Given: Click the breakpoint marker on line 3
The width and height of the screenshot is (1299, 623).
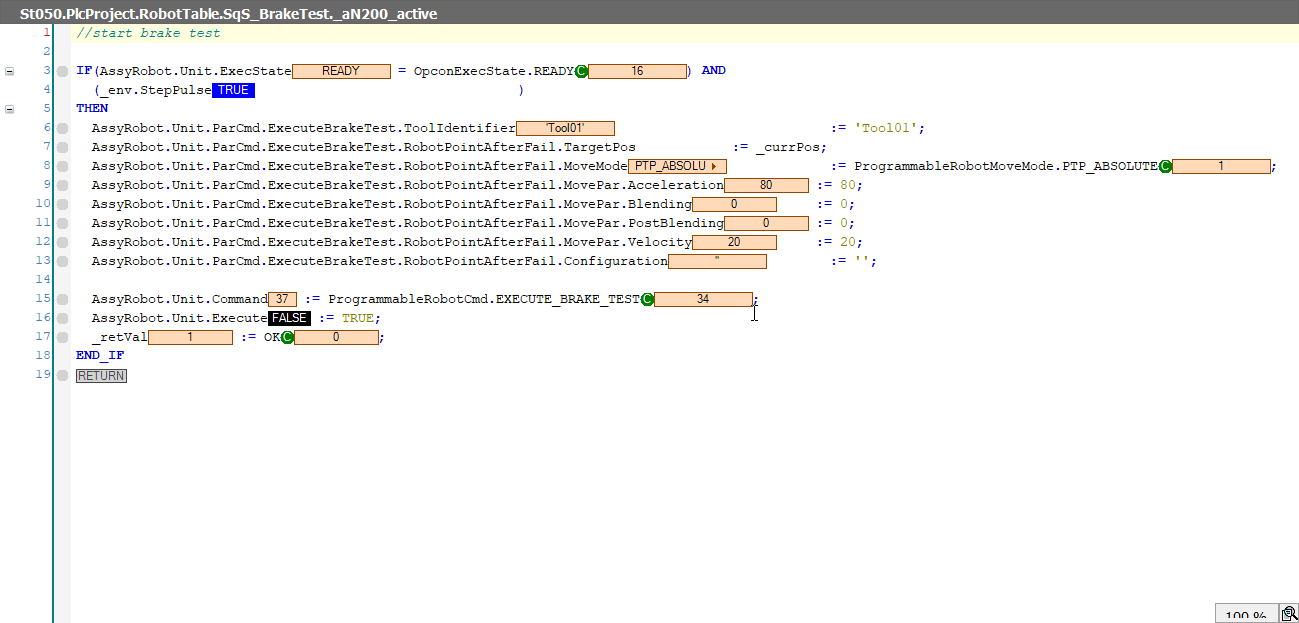Looking at the screenshot, I should (x=62, y=72).
